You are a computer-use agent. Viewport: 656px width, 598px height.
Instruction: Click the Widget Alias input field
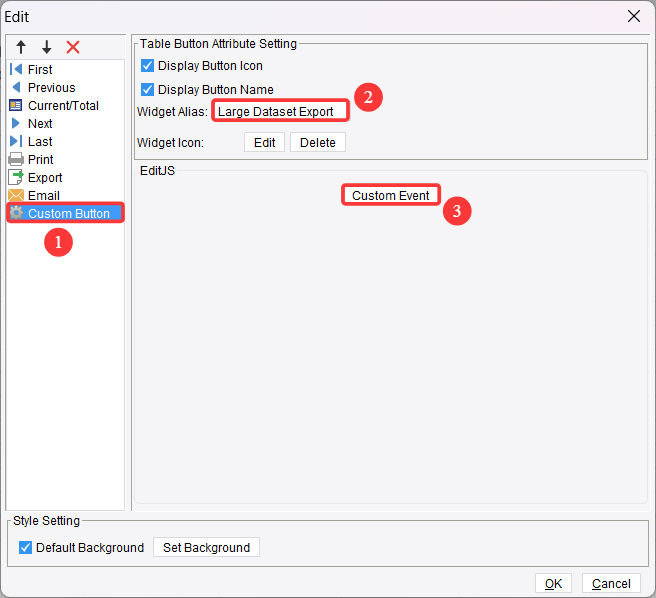pos(280,111)
